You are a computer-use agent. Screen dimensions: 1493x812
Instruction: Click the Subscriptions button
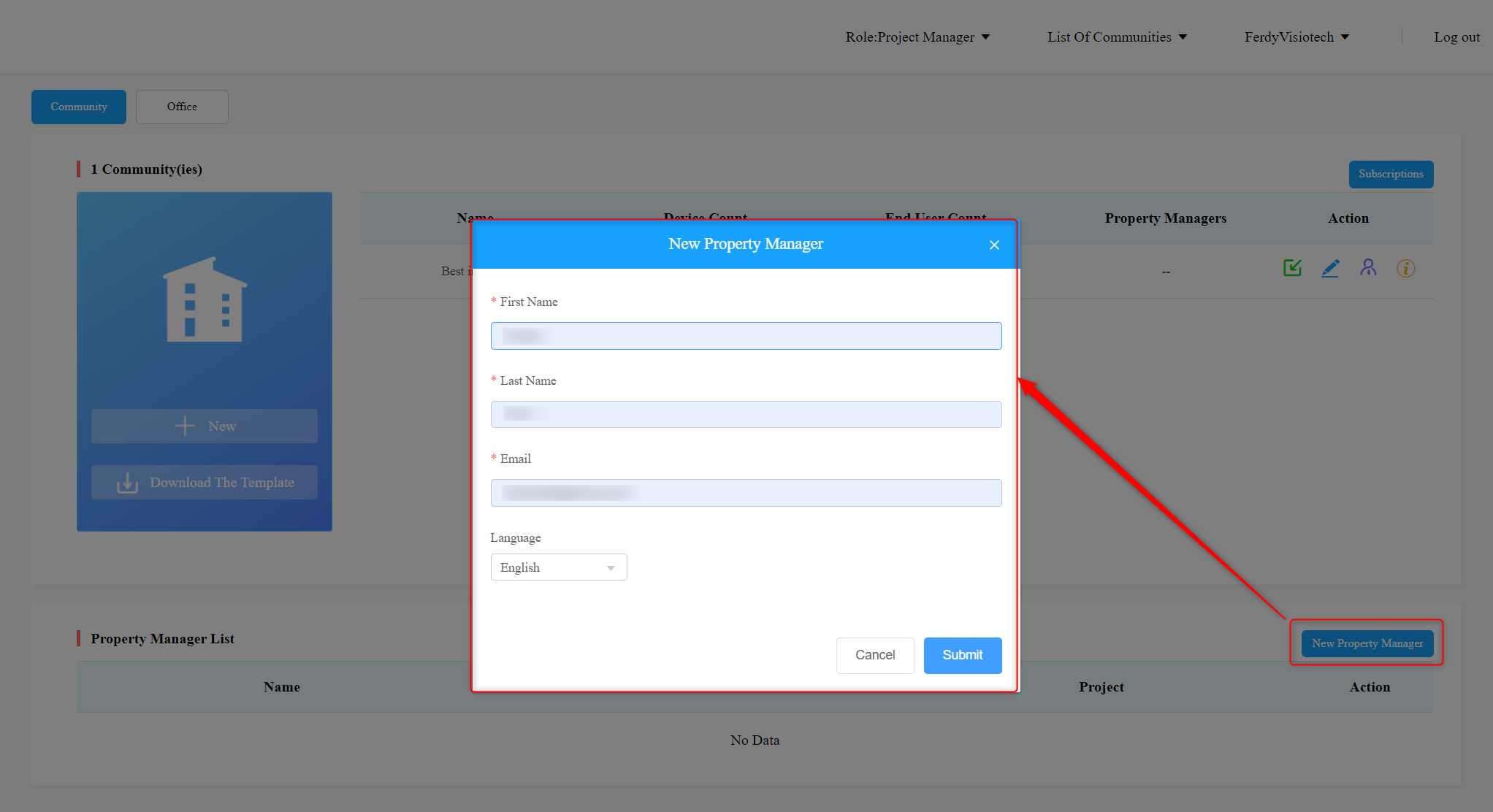1390,174
